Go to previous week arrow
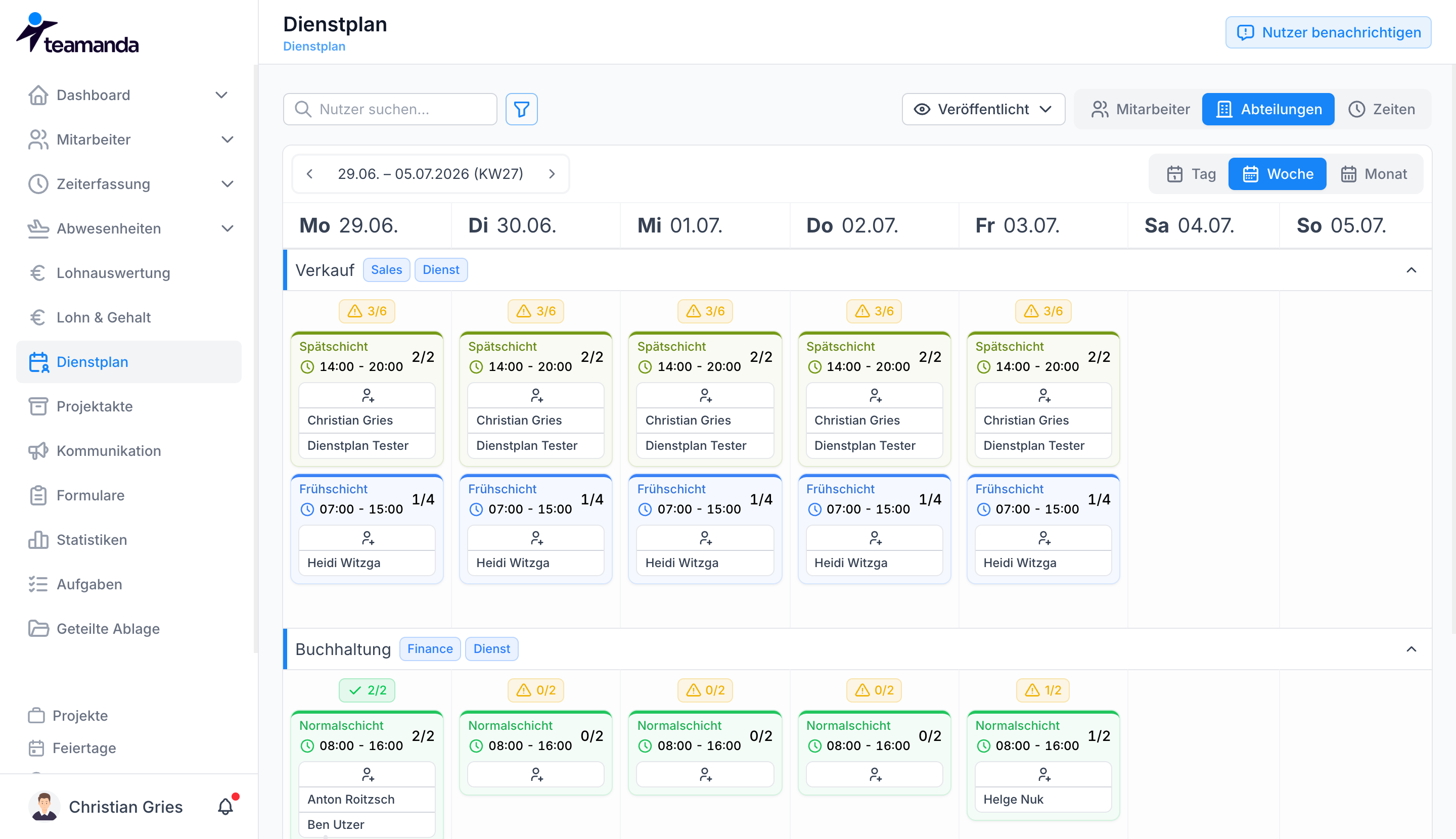Screen dimensions: 1456x839 310,173
